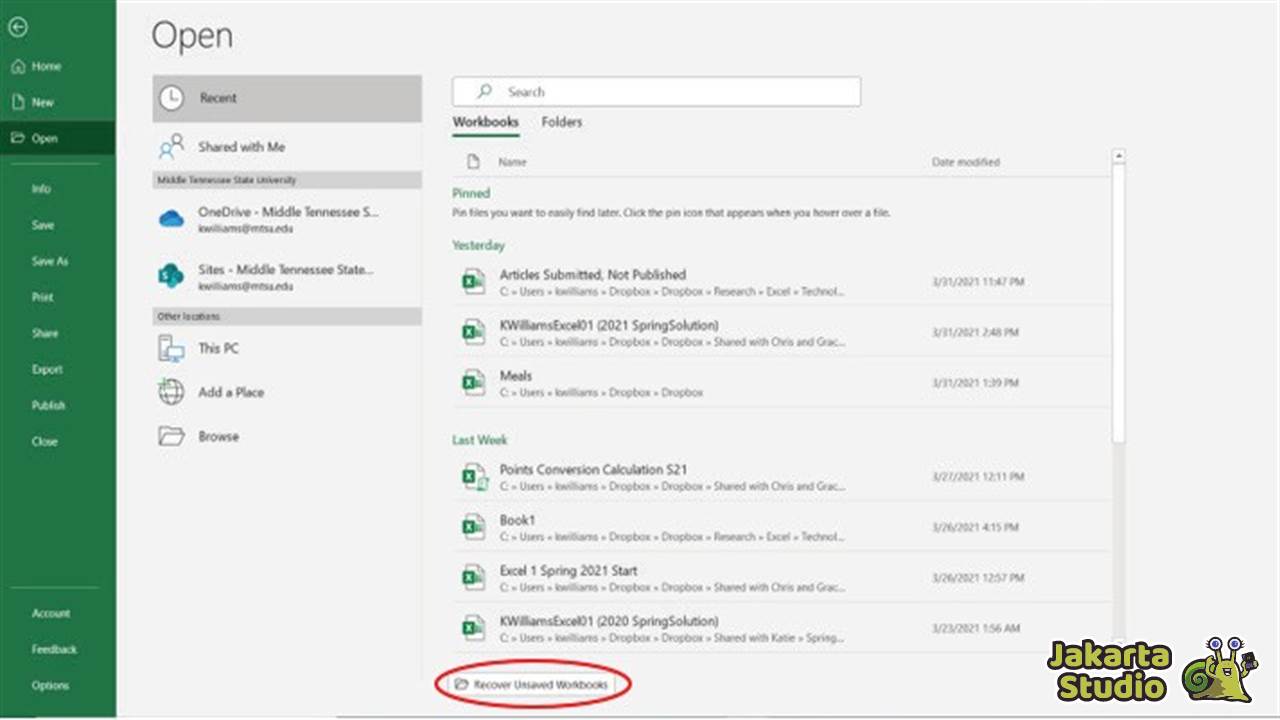Screen dimensions: 1280x720
Task: Select the Recent files view
Action: [217, 98]
